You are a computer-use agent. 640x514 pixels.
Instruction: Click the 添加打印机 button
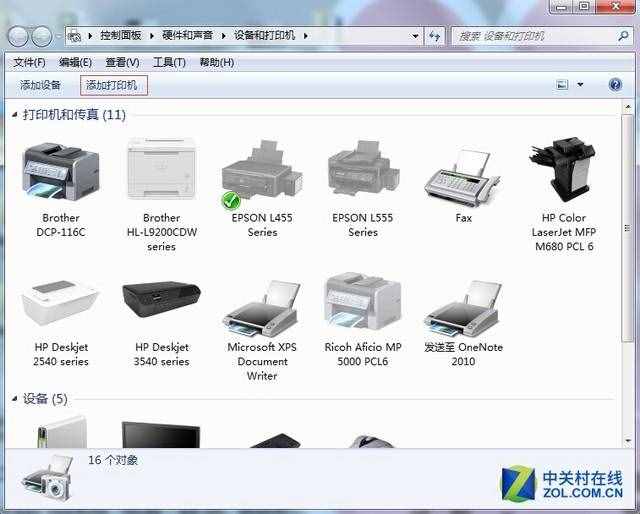112,85
